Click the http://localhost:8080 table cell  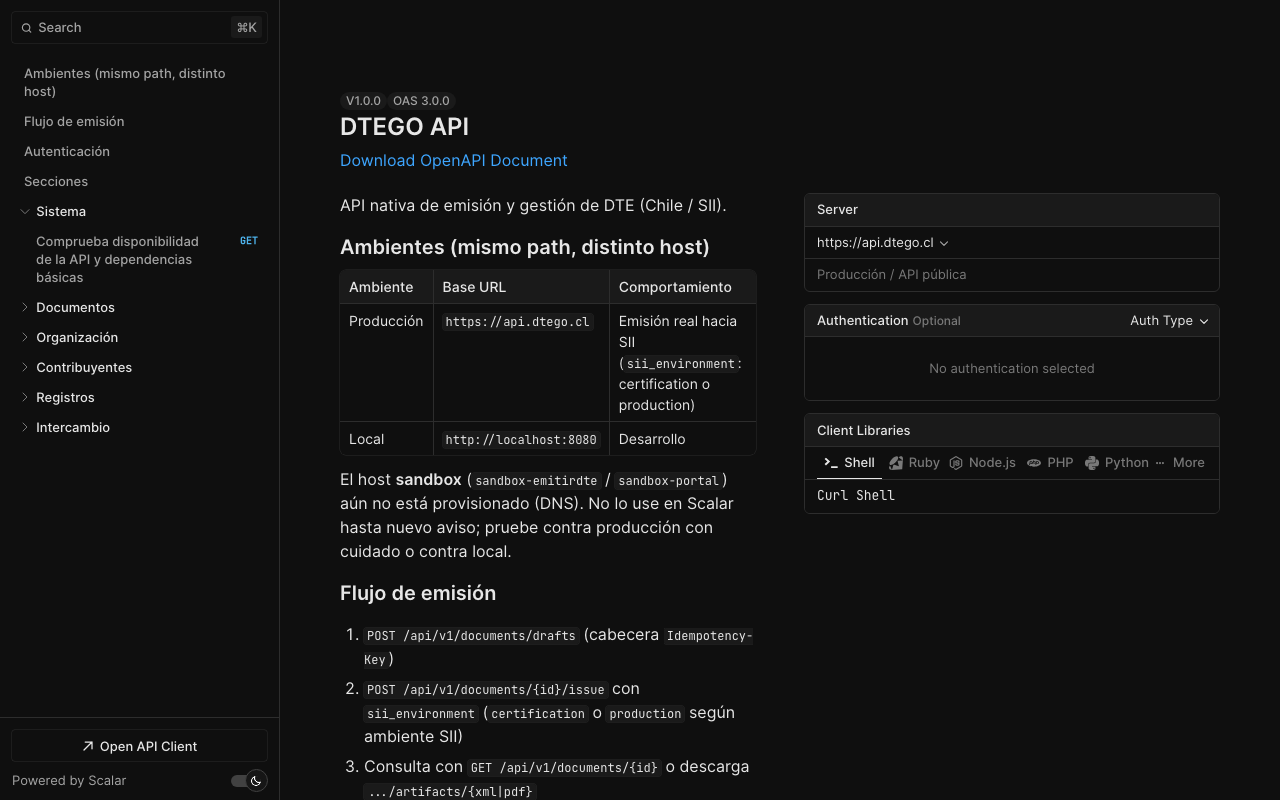click(521, 439)
